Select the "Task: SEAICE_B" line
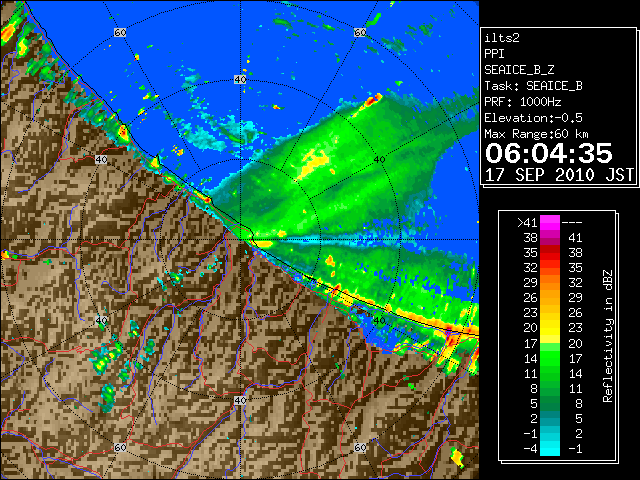Screen dimensions: 640x480 click(x=533, y=86)
